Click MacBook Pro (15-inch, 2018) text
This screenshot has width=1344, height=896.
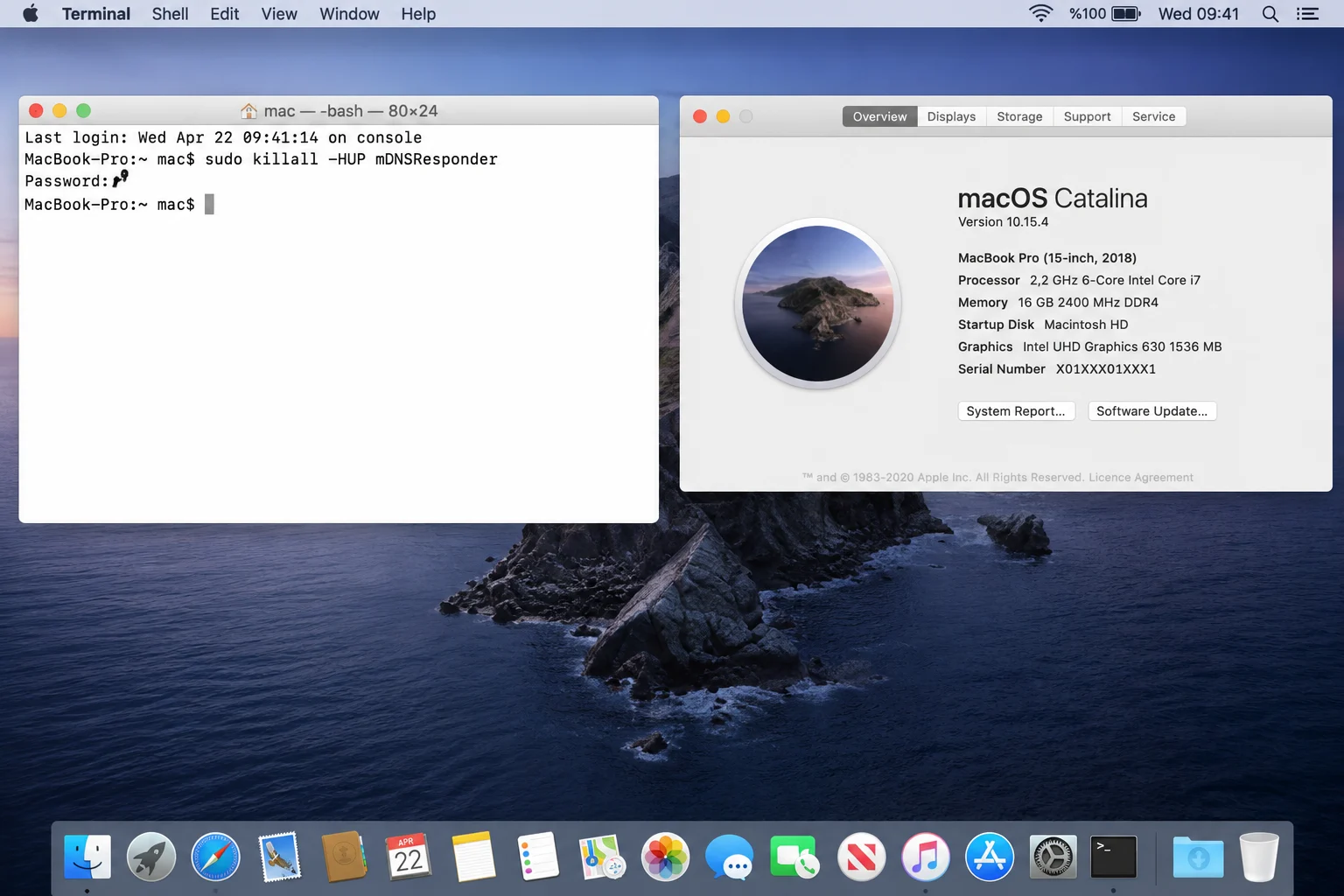[x=1047, y=258]
